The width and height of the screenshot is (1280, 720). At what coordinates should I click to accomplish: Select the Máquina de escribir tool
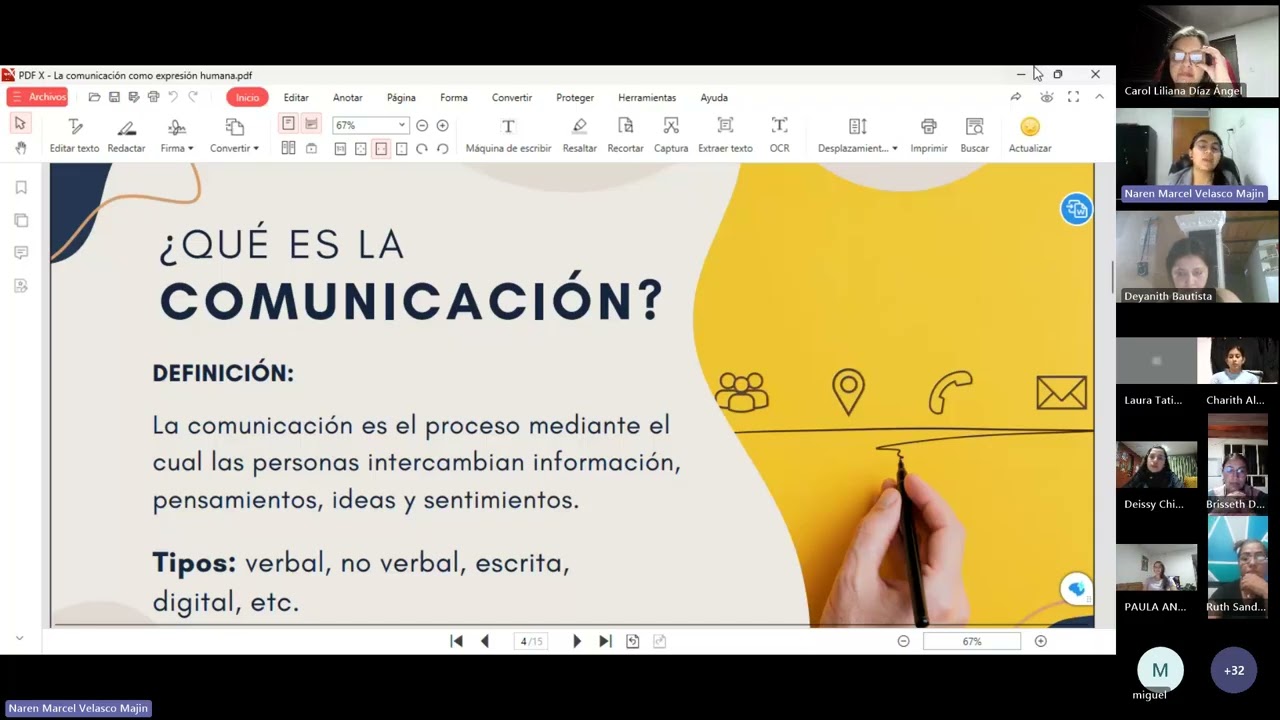[x=508, y=135]
